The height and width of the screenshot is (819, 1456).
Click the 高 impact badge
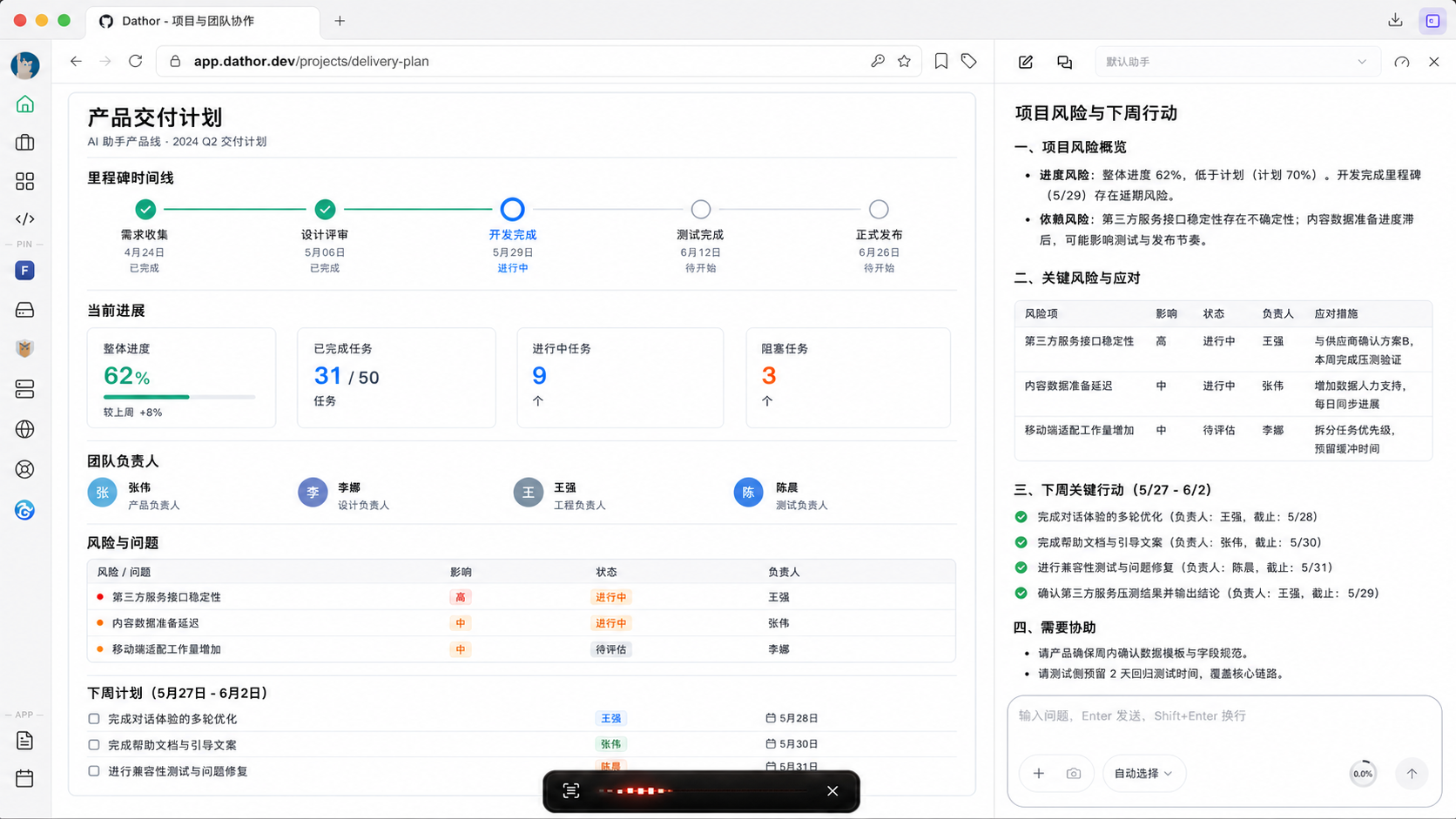coord(460,597)
